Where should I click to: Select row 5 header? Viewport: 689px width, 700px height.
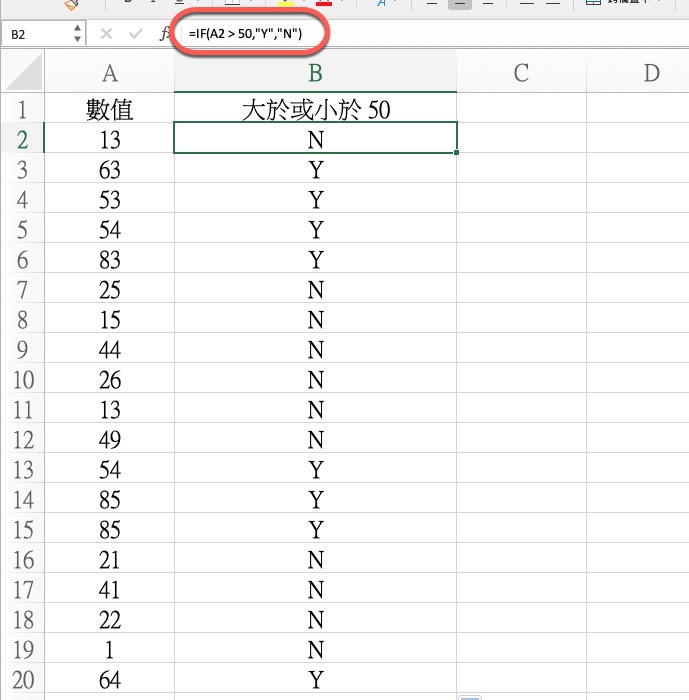point(22,229)
